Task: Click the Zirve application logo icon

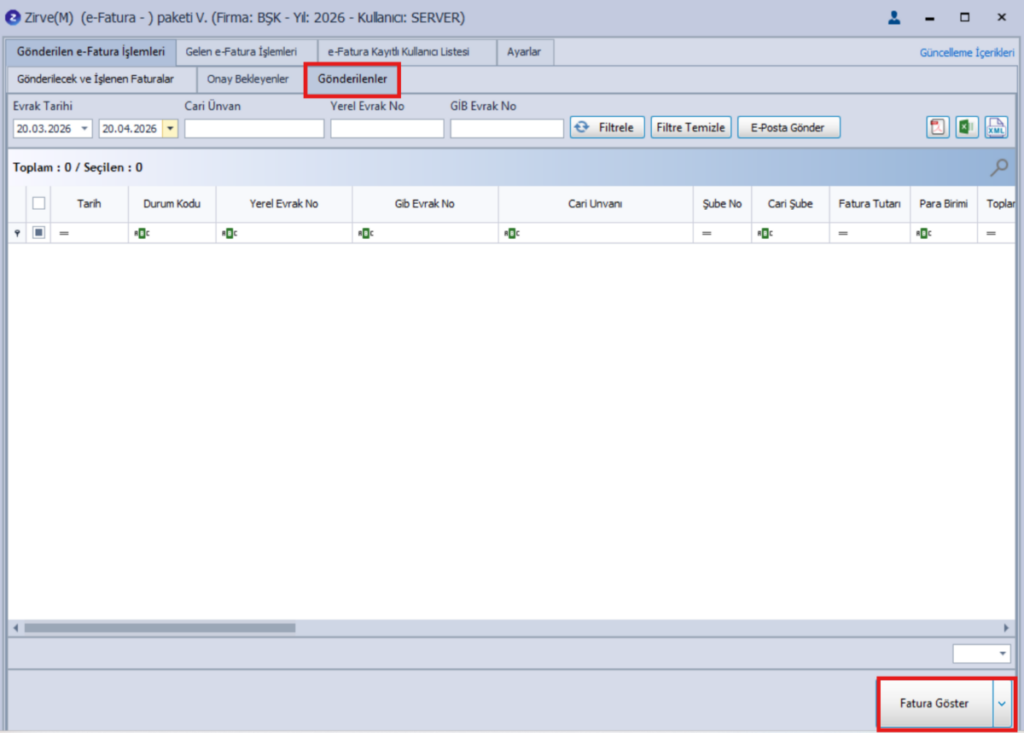Action: click(x=12, y=18)
